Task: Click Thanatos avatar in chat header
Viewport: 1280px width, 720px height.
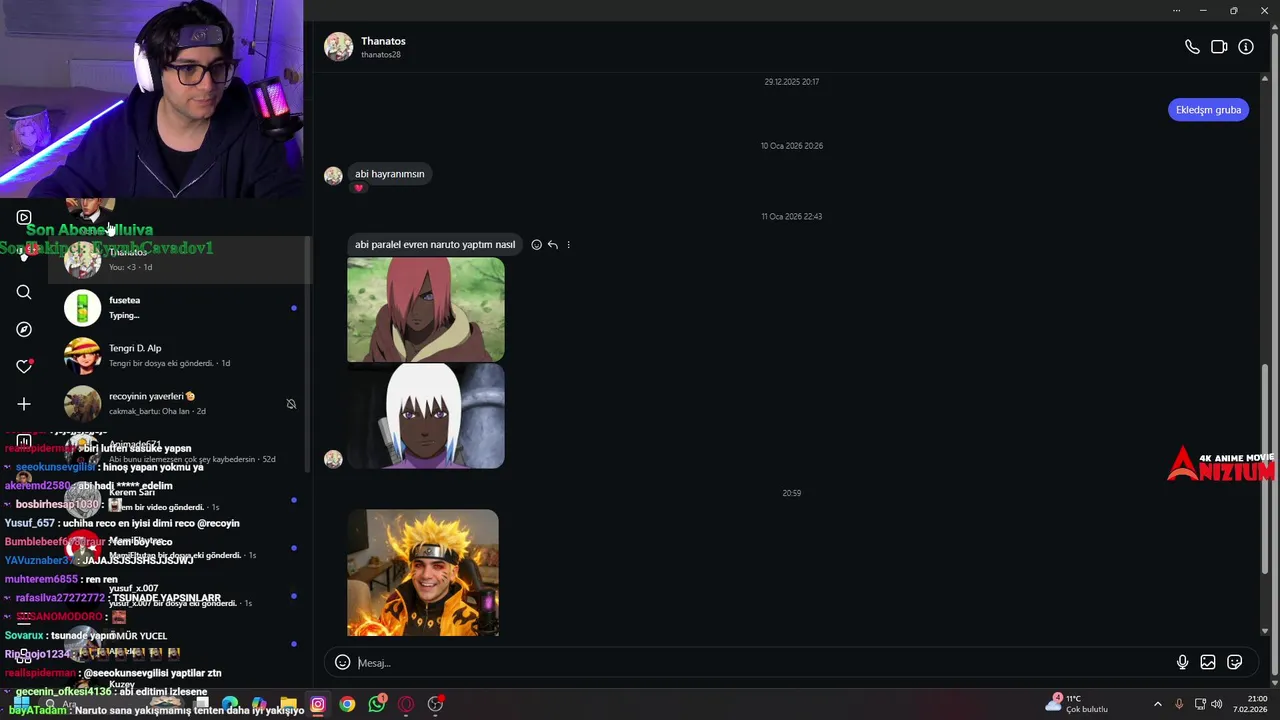Action: [x=338, y=47]
